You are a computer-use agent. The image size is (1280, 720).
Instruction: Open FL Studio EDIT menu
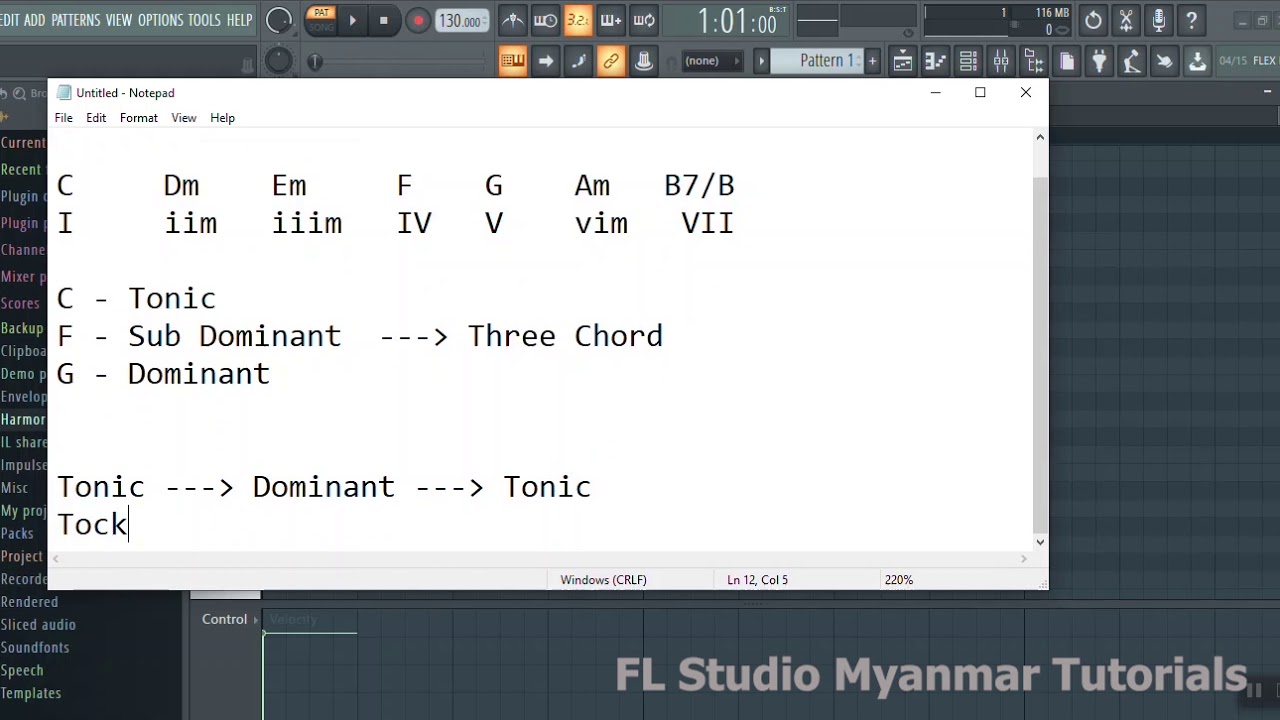(x=9, y=20)
